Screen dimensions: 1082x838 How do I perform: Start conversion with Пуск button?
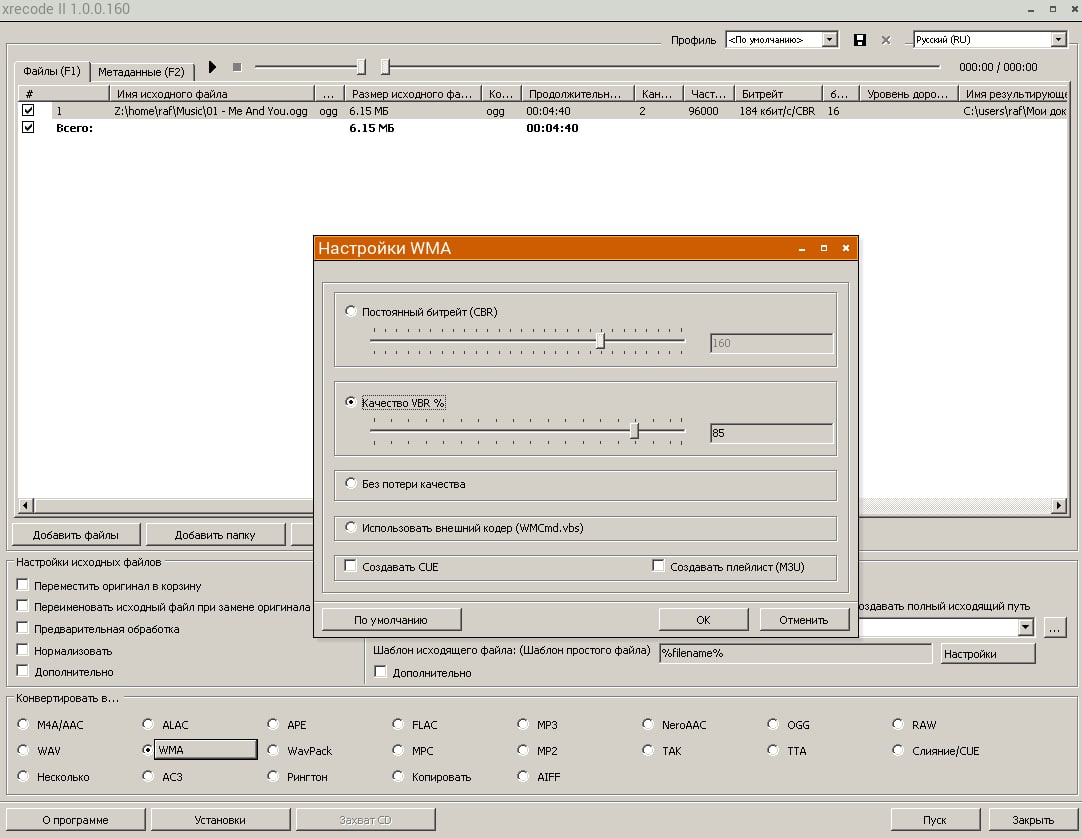[x=935, y=820]
